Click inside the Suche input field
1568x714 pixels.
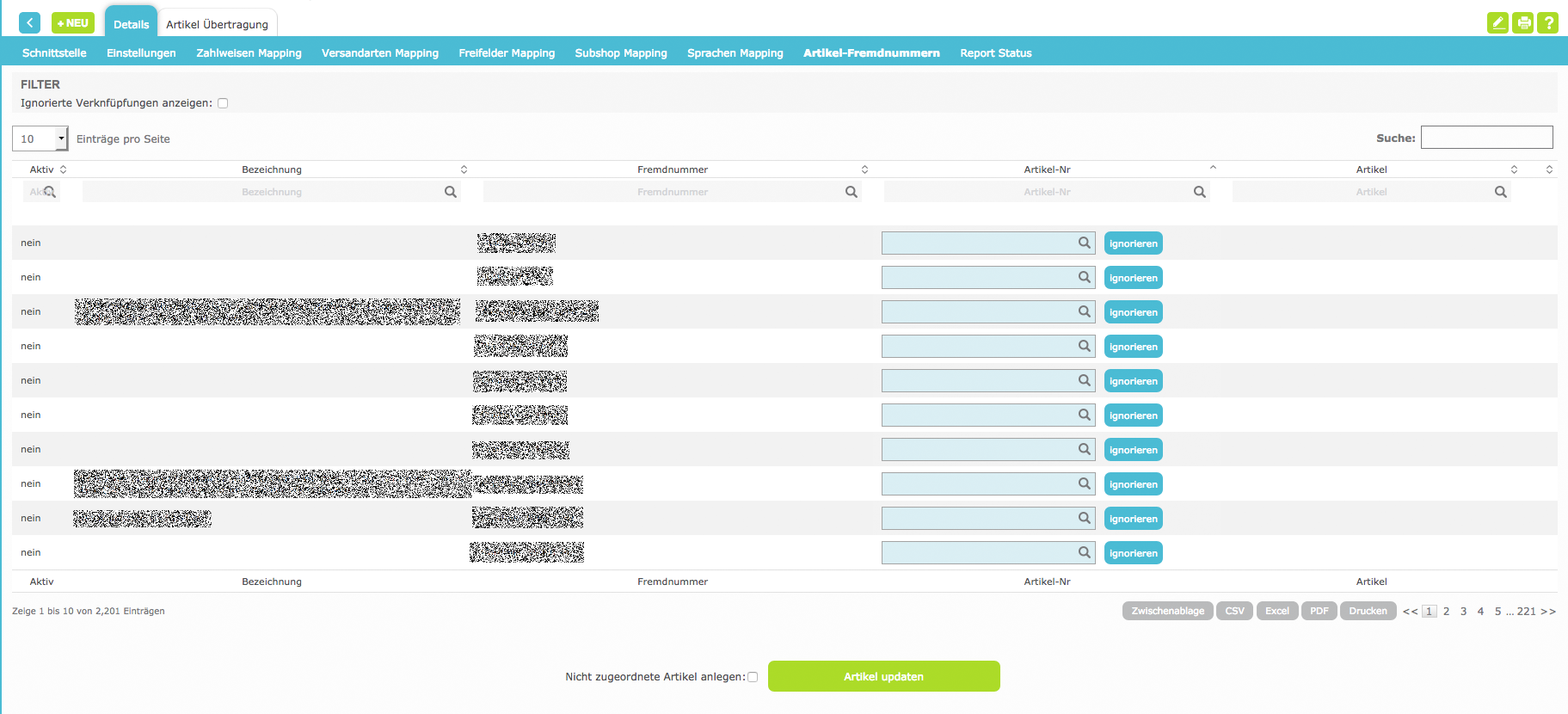pos(1486,138)
